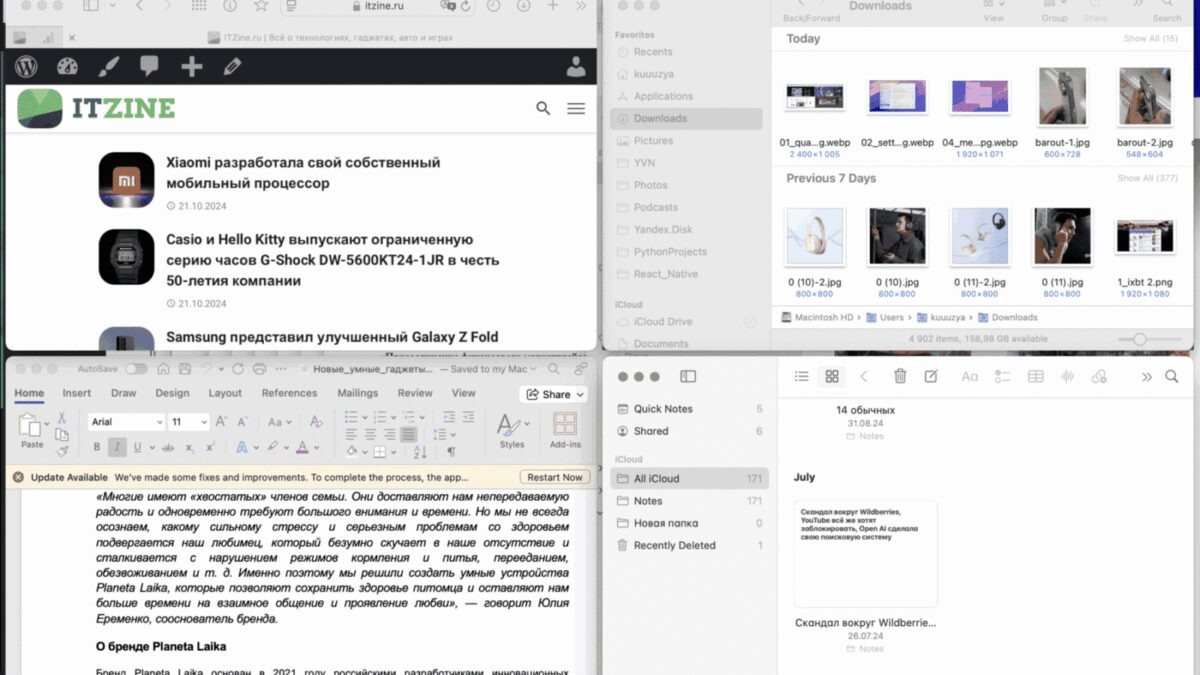Open the Arial font name dropdown
The image size is (1200, 675).
click(126, 422)
